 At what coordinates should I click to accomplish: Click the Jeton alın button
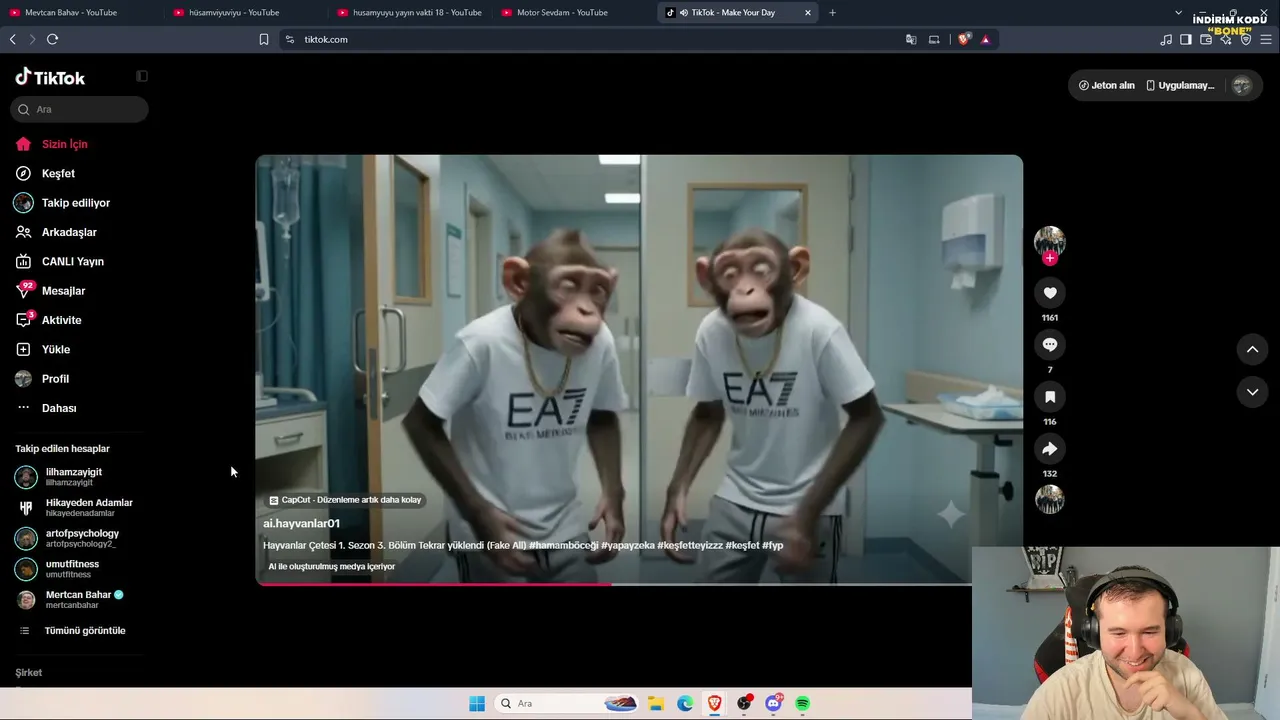(1107, 85)
